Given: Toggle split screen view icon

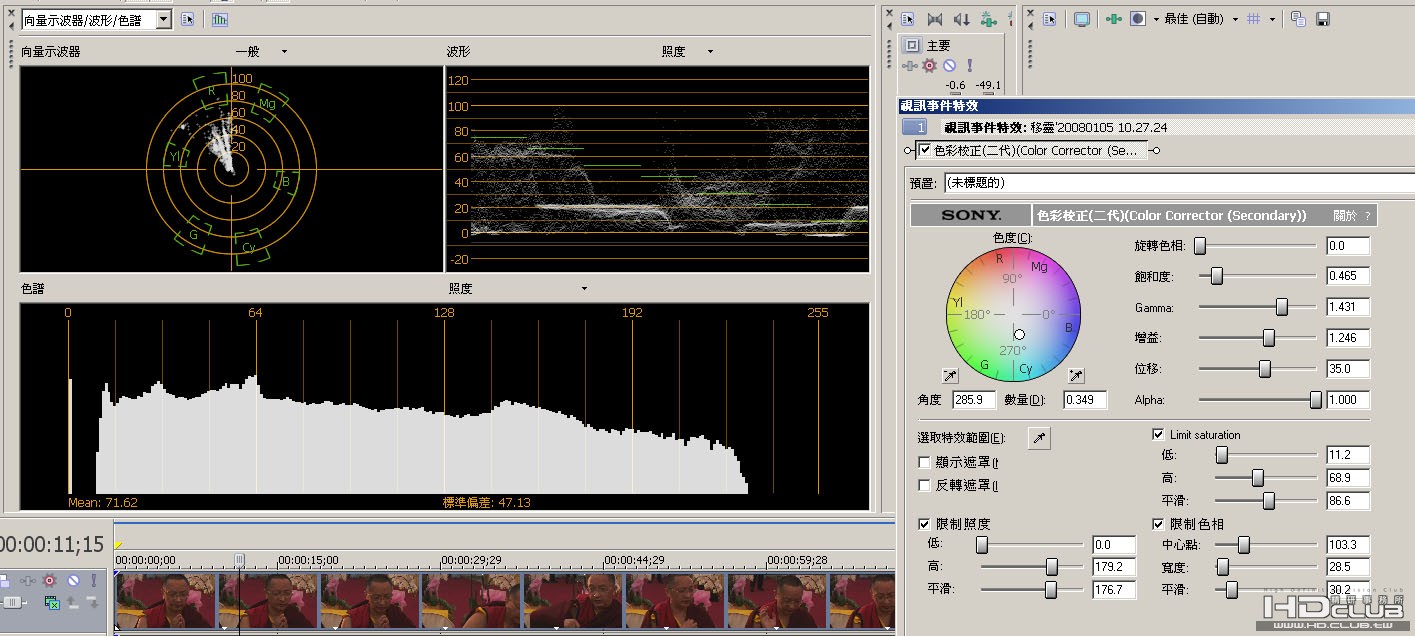Looking at the screenshot, I should [1138, 19].
